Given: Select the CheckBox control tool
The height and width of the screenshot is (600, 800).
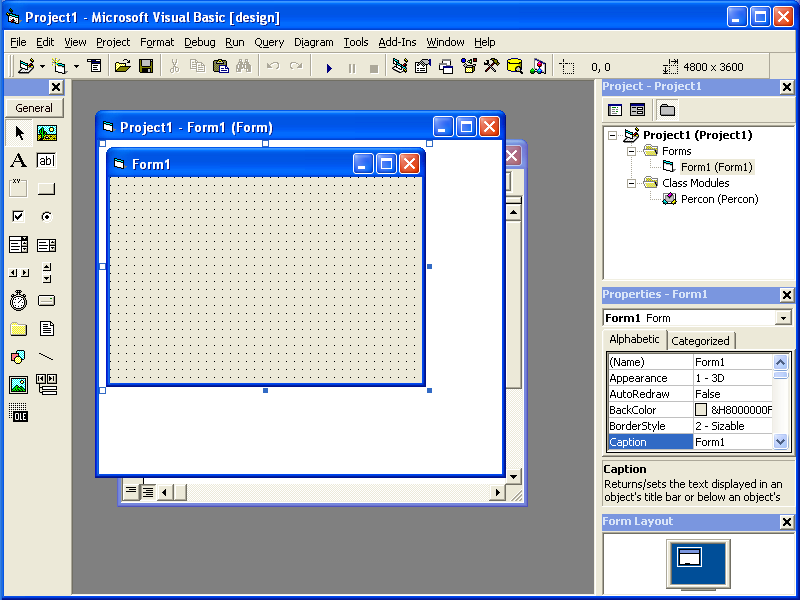Looking at the screenshot, I should pos(19,216).
